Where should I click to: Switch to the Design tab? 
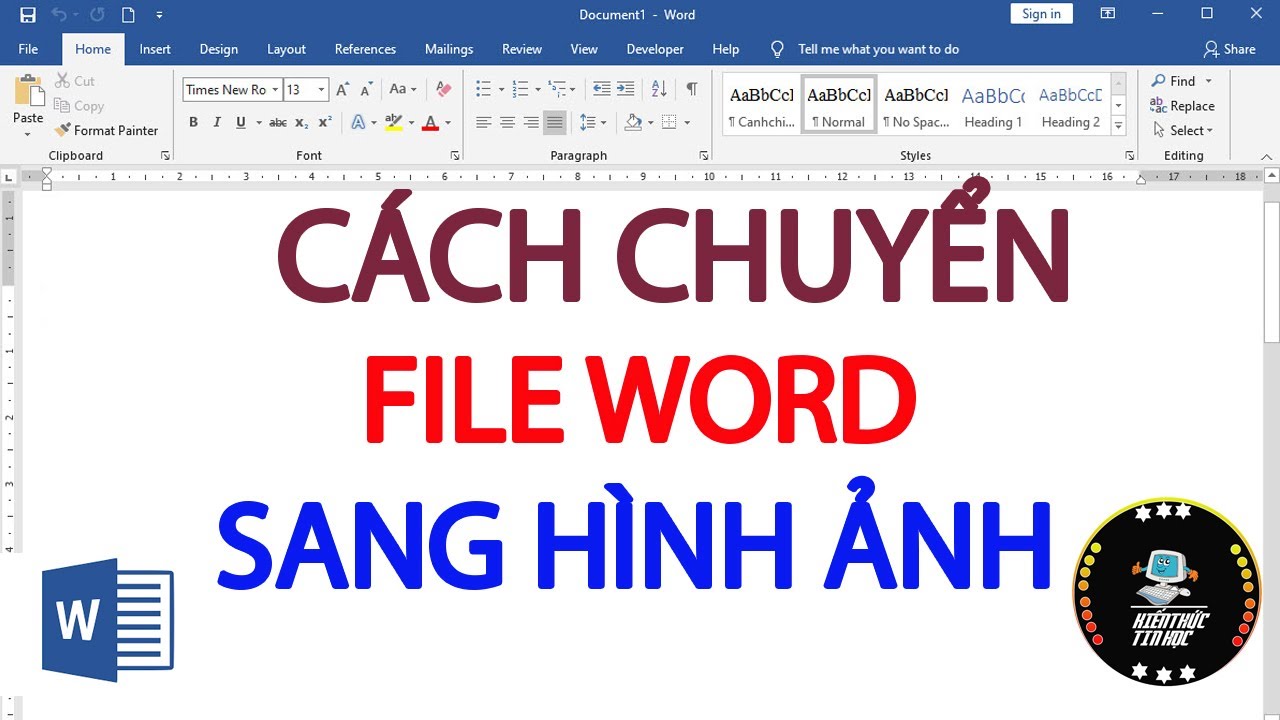(218, 49)
